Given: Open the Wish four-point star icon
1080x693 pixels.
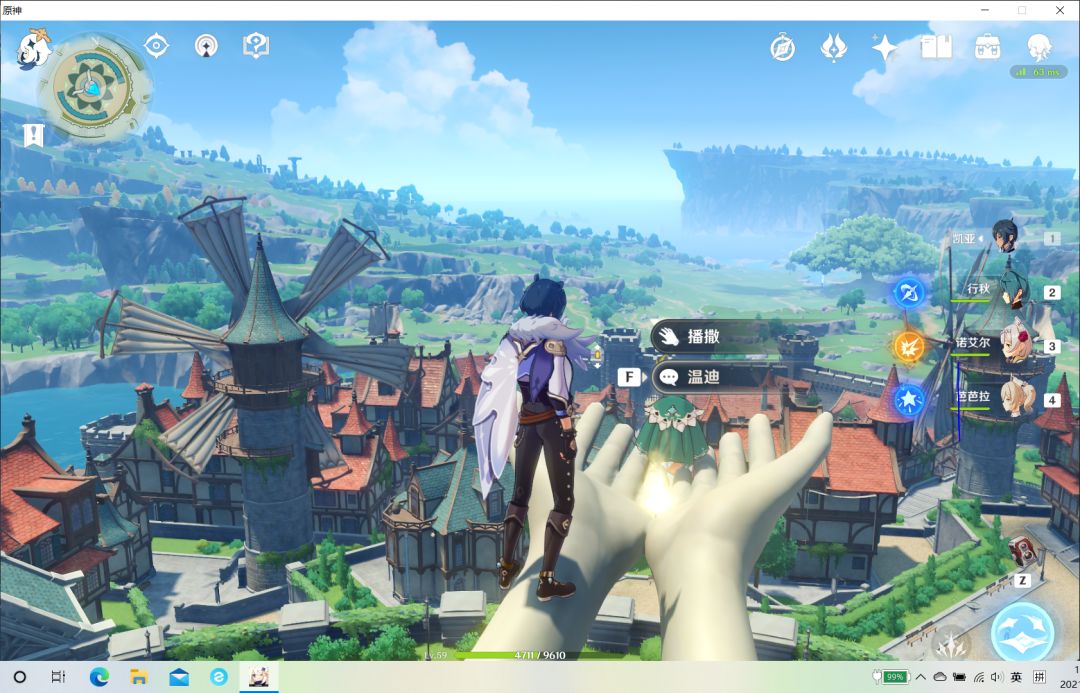Looking at the screenshot, I should [x=884, y=48].
